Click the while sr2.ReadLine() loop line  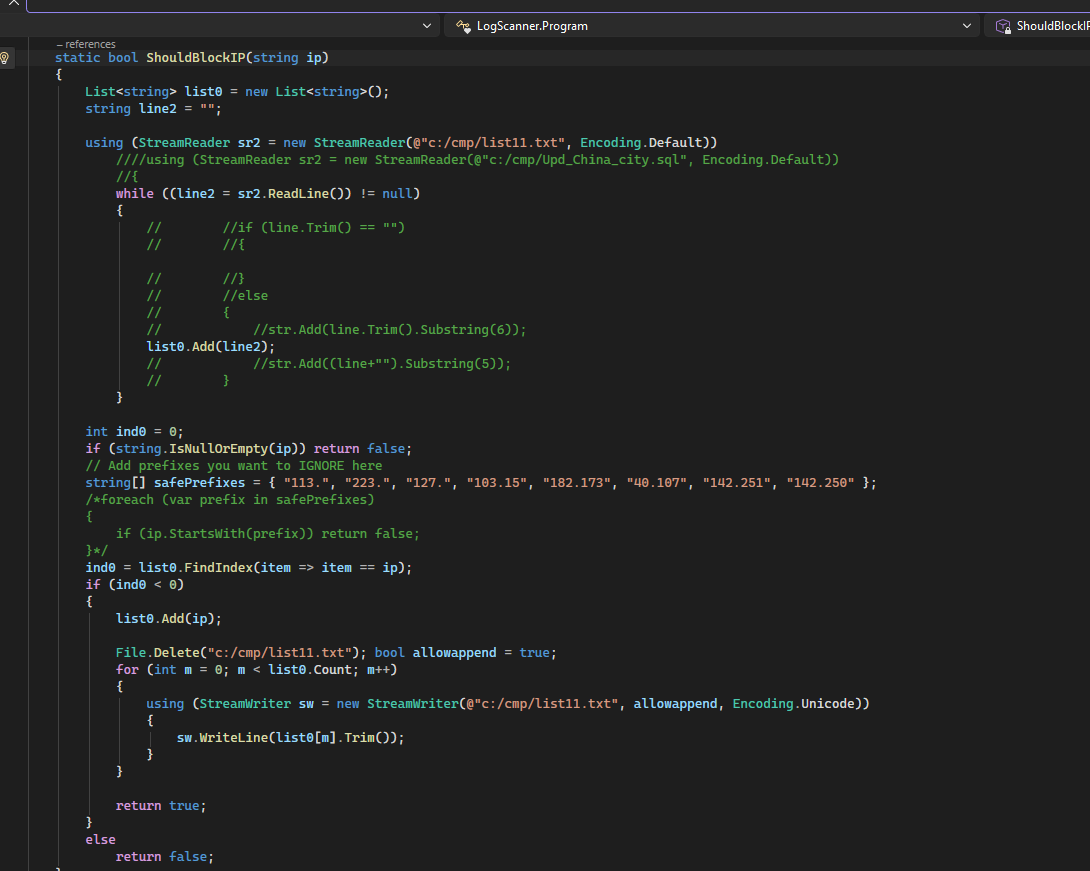268,193
